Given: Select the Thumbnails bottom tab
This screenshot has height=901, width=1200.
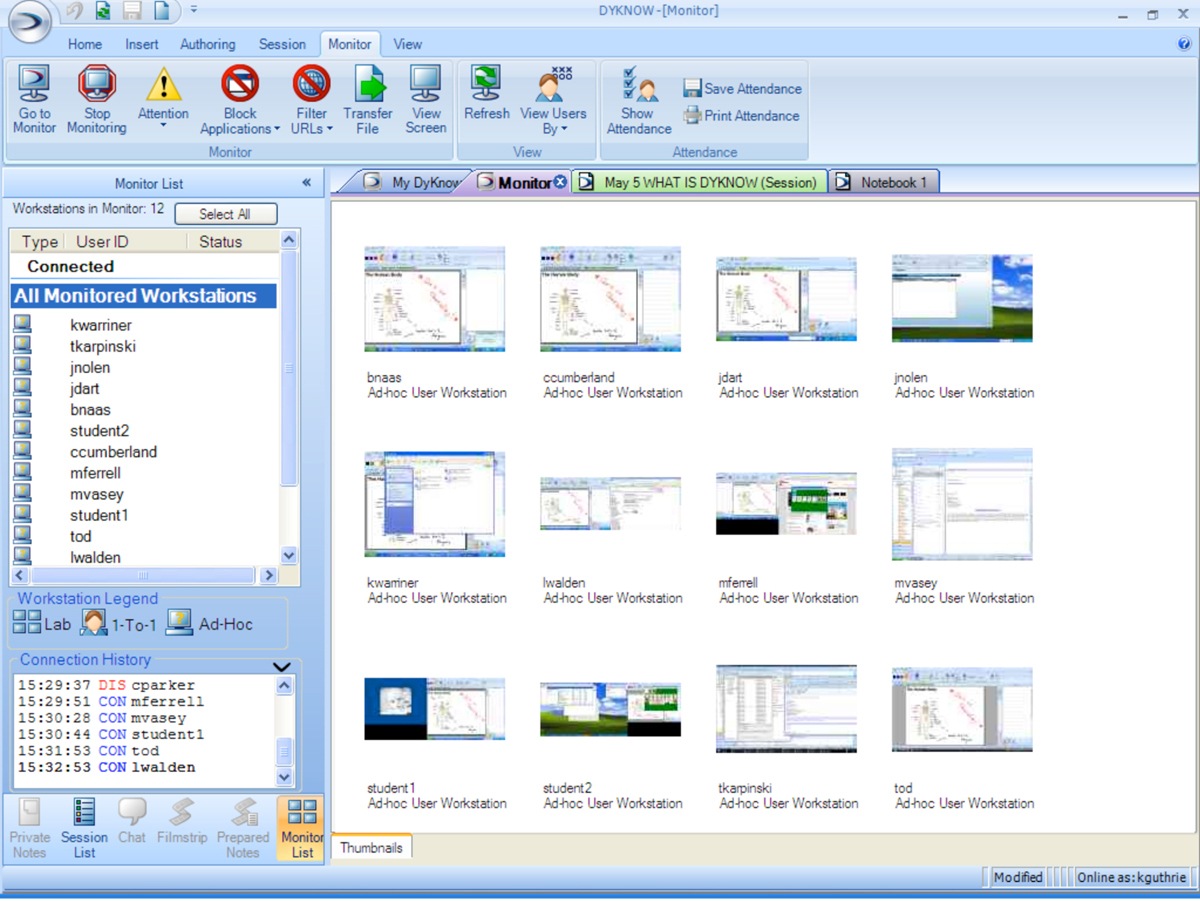Looking at the screenshot, I should 371,848.
